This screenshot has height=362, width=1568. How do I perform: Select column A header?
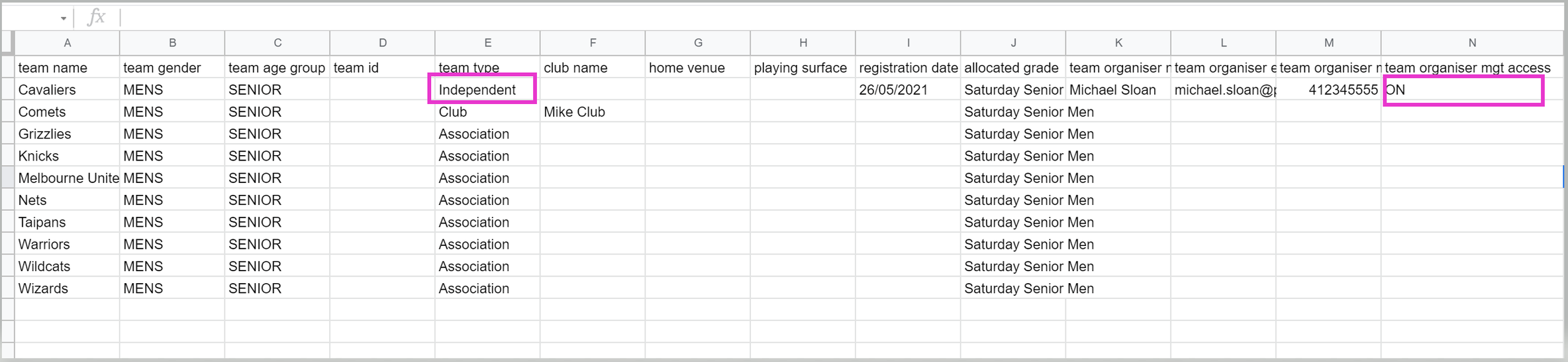coord(67,43)
